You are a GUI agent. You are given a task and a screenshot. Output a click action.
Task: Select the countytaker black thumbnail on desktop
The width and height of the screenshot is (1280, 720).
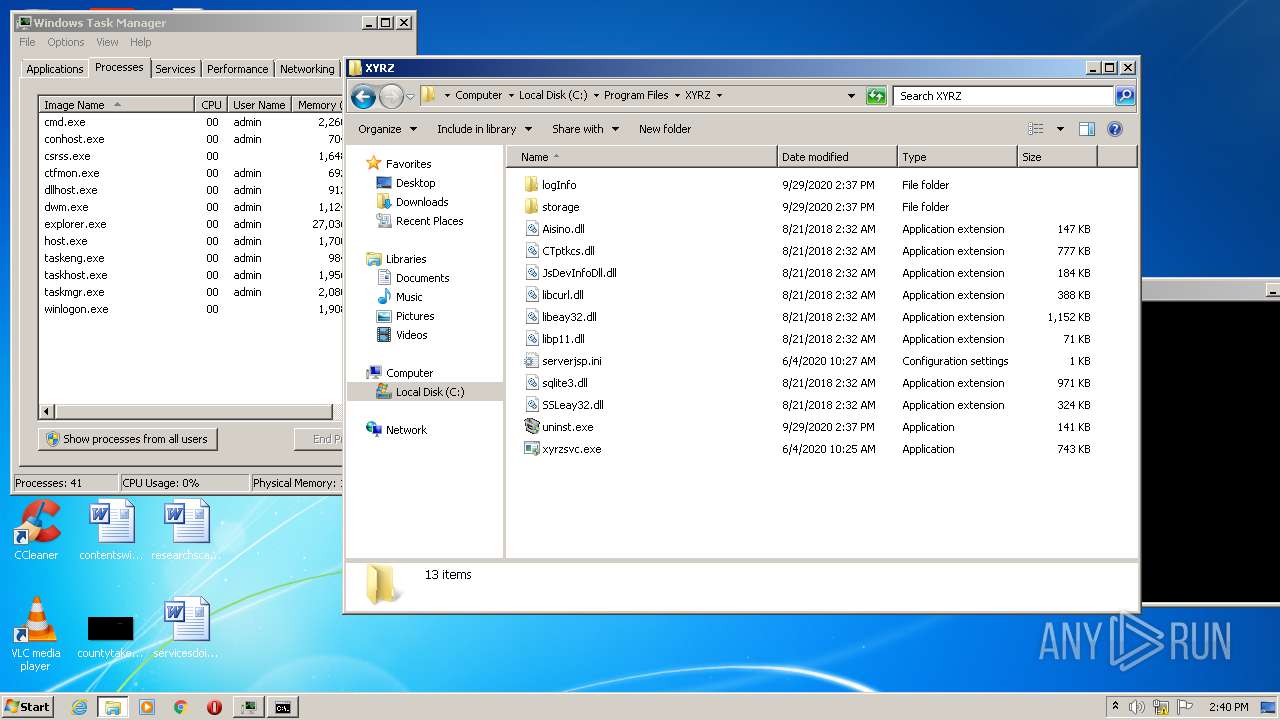point(111,629)
